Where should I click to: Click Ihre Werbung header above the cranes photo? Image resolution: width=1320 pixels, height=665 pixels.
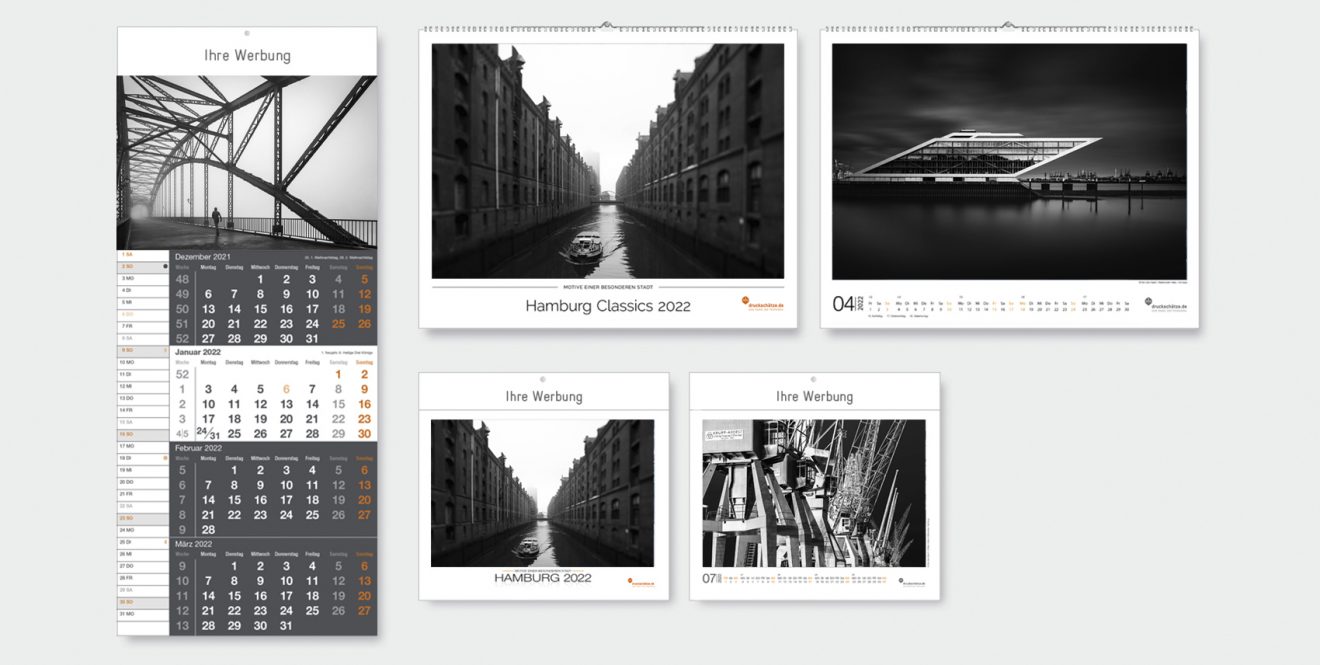(x=814, y=397)
